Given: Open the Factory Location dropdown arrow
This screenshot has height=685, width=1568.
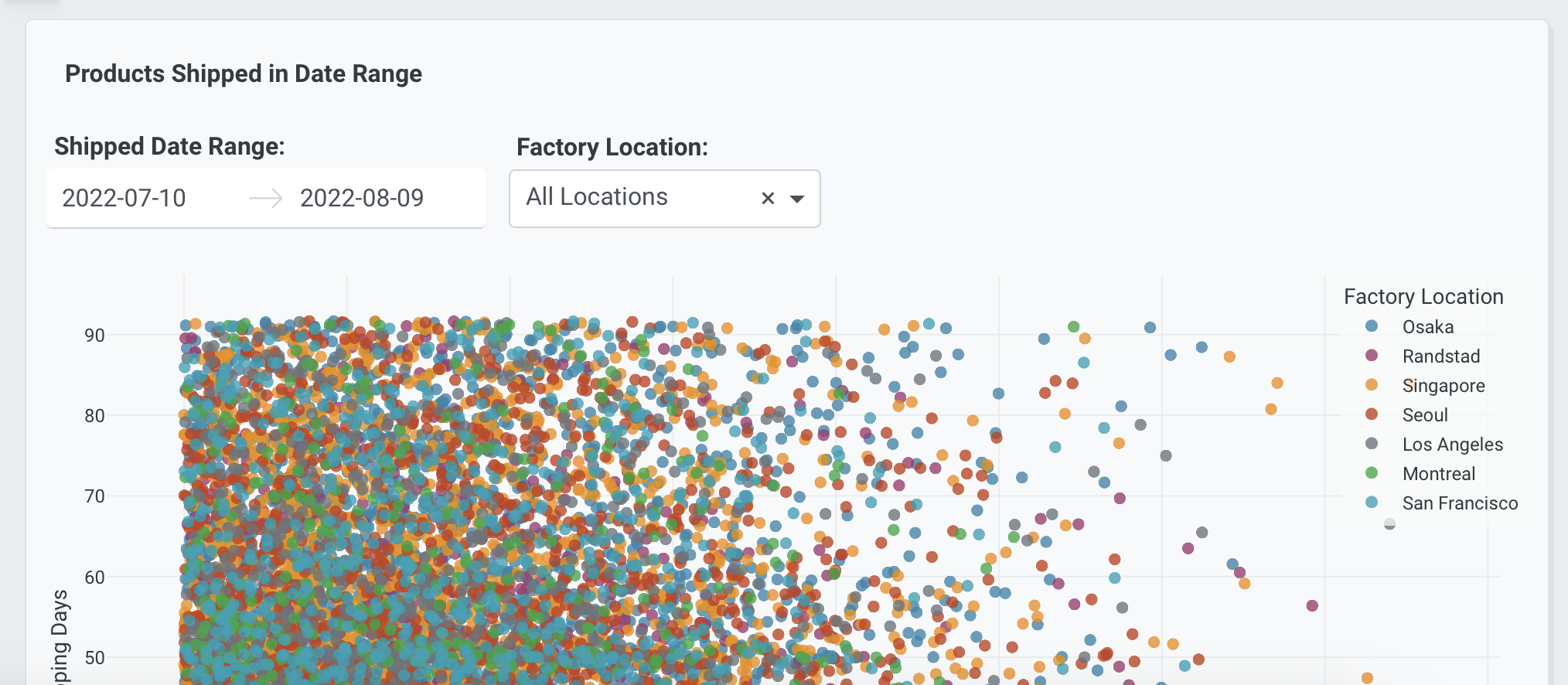Looking at the screenshot, I should [797, 199].
